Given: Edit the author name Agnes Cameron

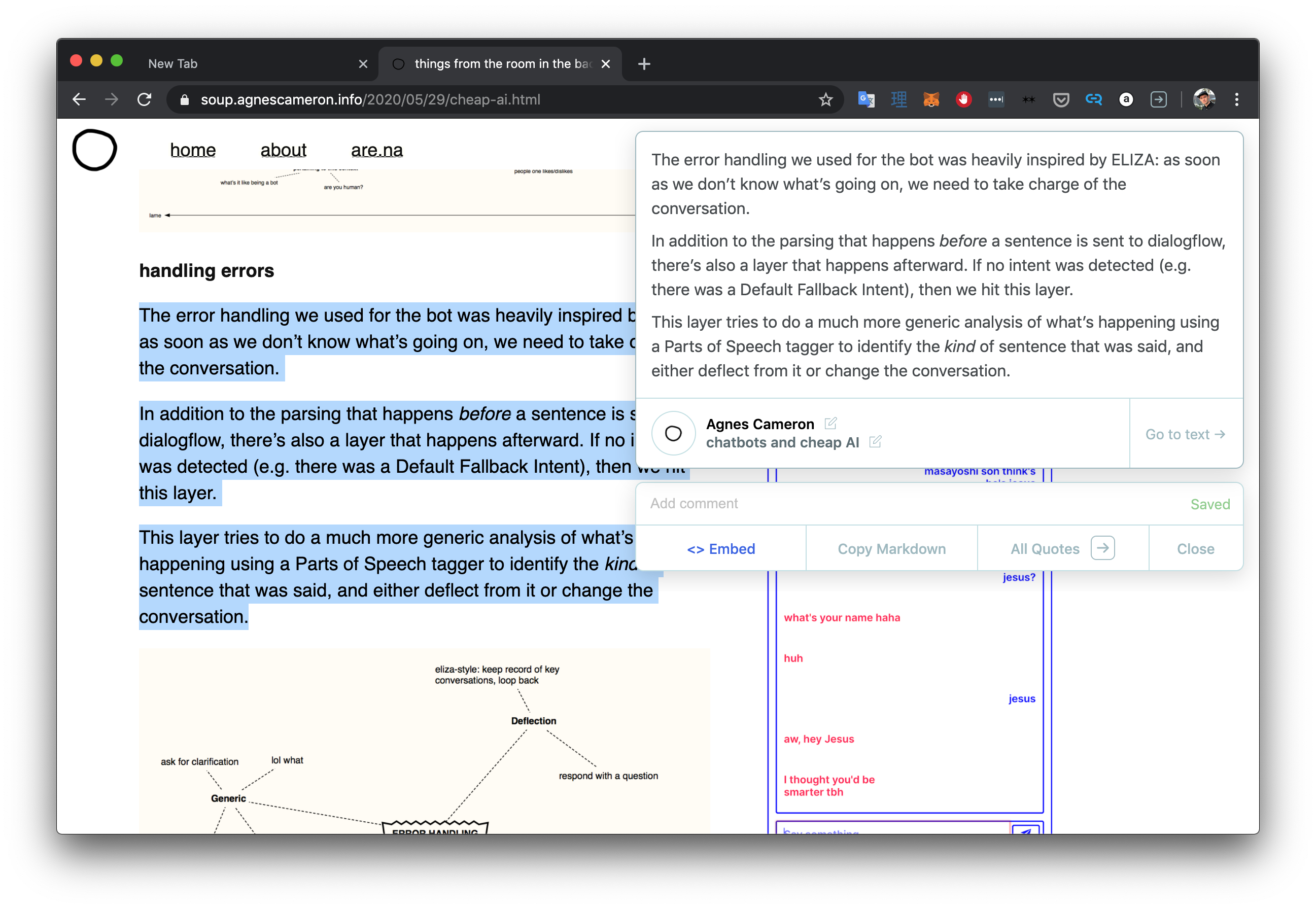Looking at the screenshot, I should click(830, 423).
